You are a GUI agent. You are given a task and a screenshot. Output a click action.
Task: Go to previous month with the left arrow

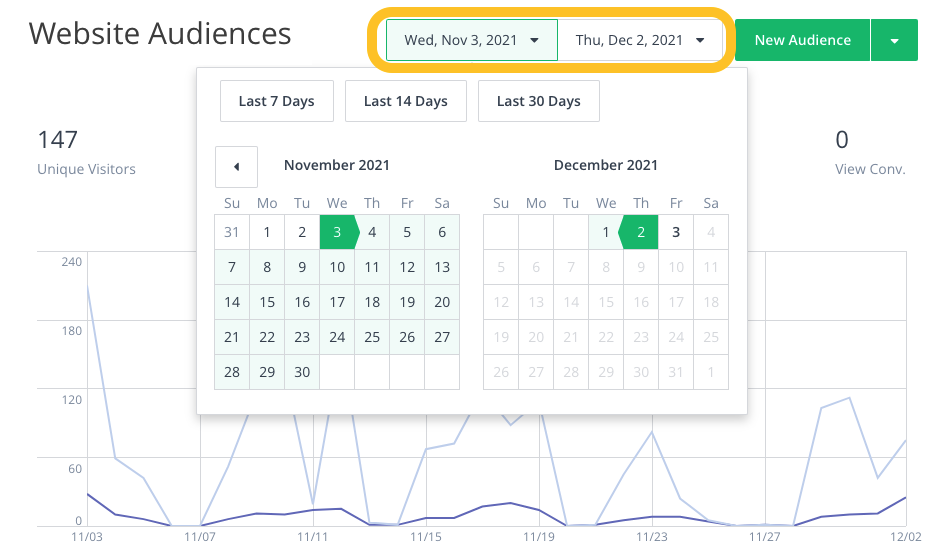236,167
